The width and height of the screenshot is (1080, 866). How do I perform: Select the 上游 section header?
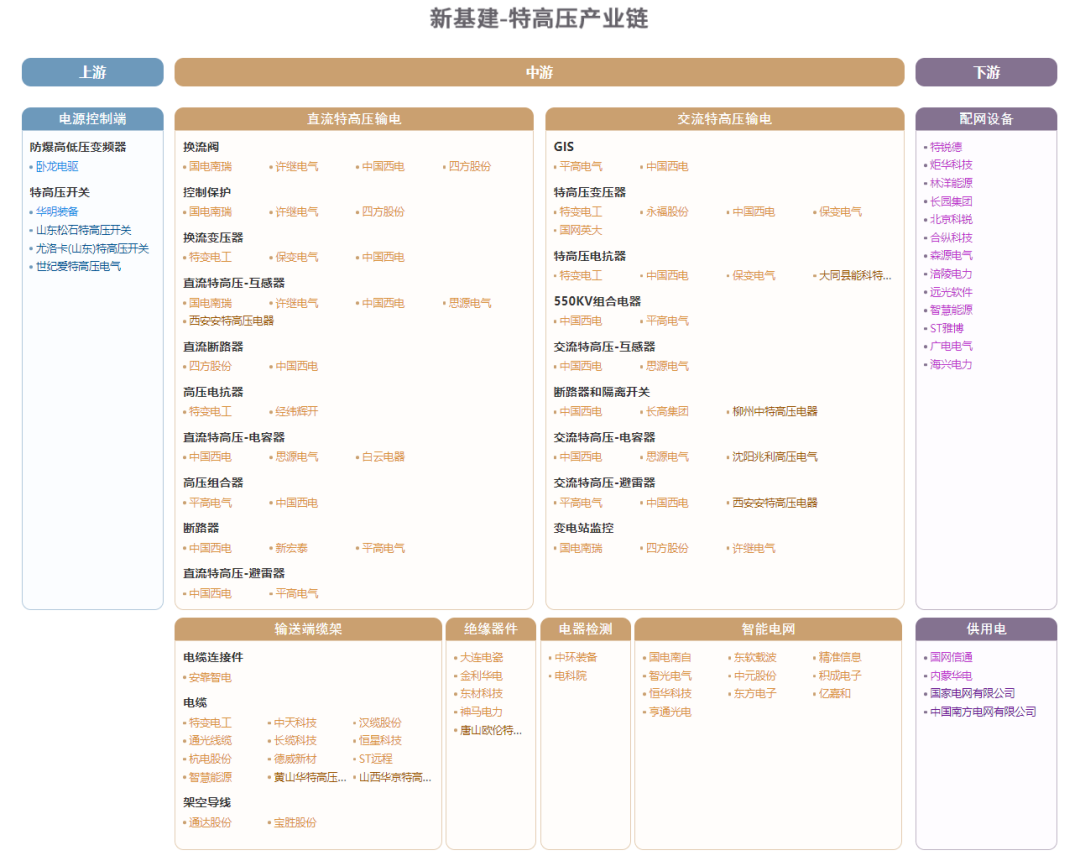coord(92,72)
